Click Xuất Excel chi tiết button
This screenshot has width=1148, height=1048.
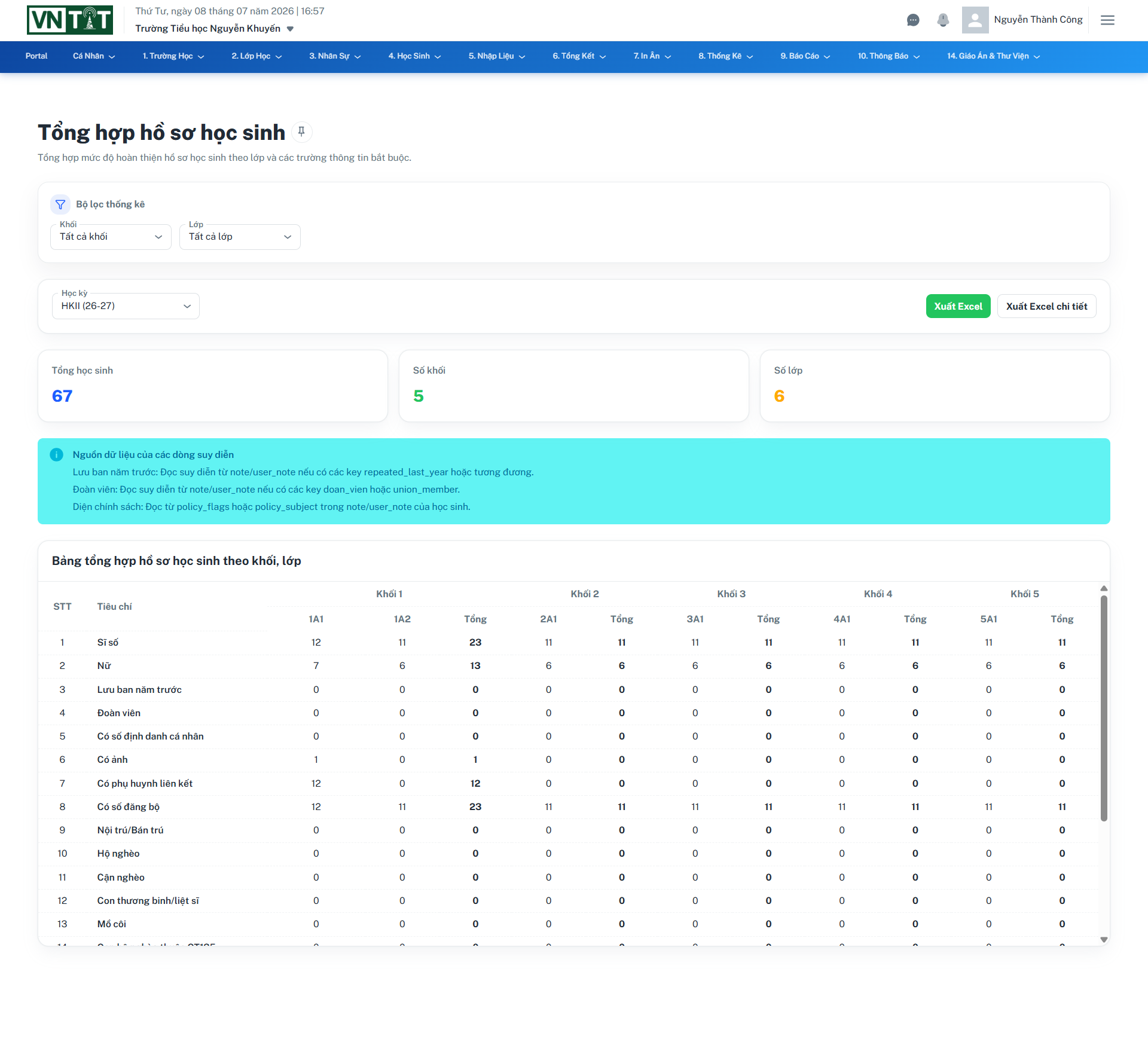pyautogui.click(x=1046, y=306)
